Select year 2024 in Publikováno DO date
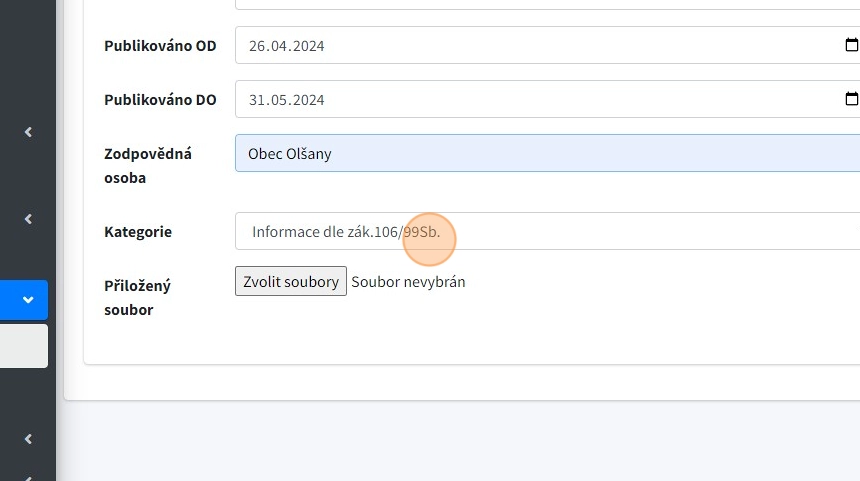Viewport: 860px width, 481px height. point(308,100)
